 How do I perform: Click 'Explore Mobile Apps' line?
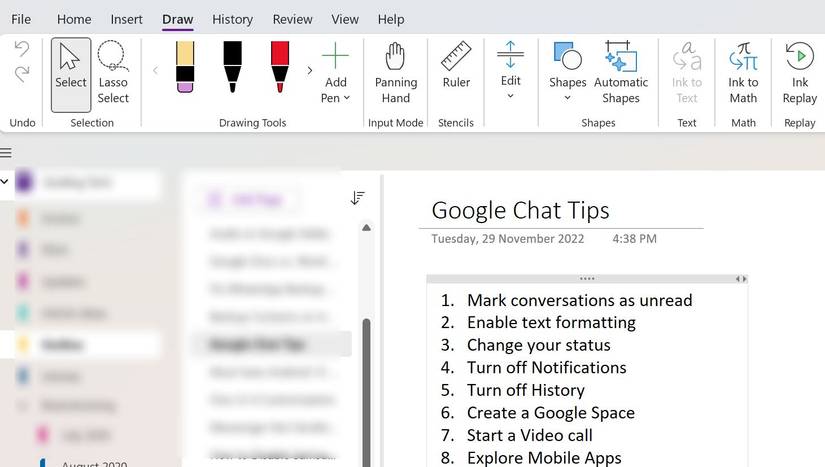[544, 458]
